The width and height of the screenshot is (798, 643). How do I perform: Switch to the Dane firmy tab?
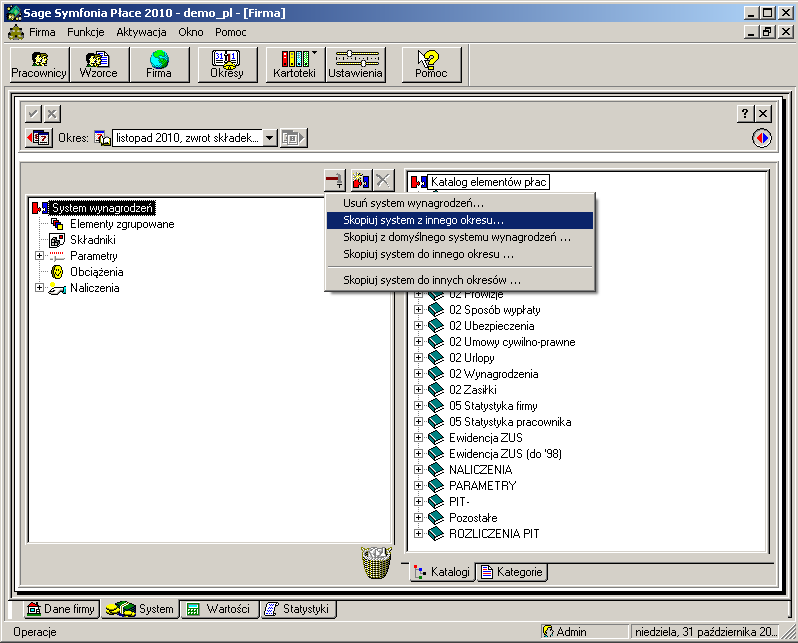tap(61, 609)
